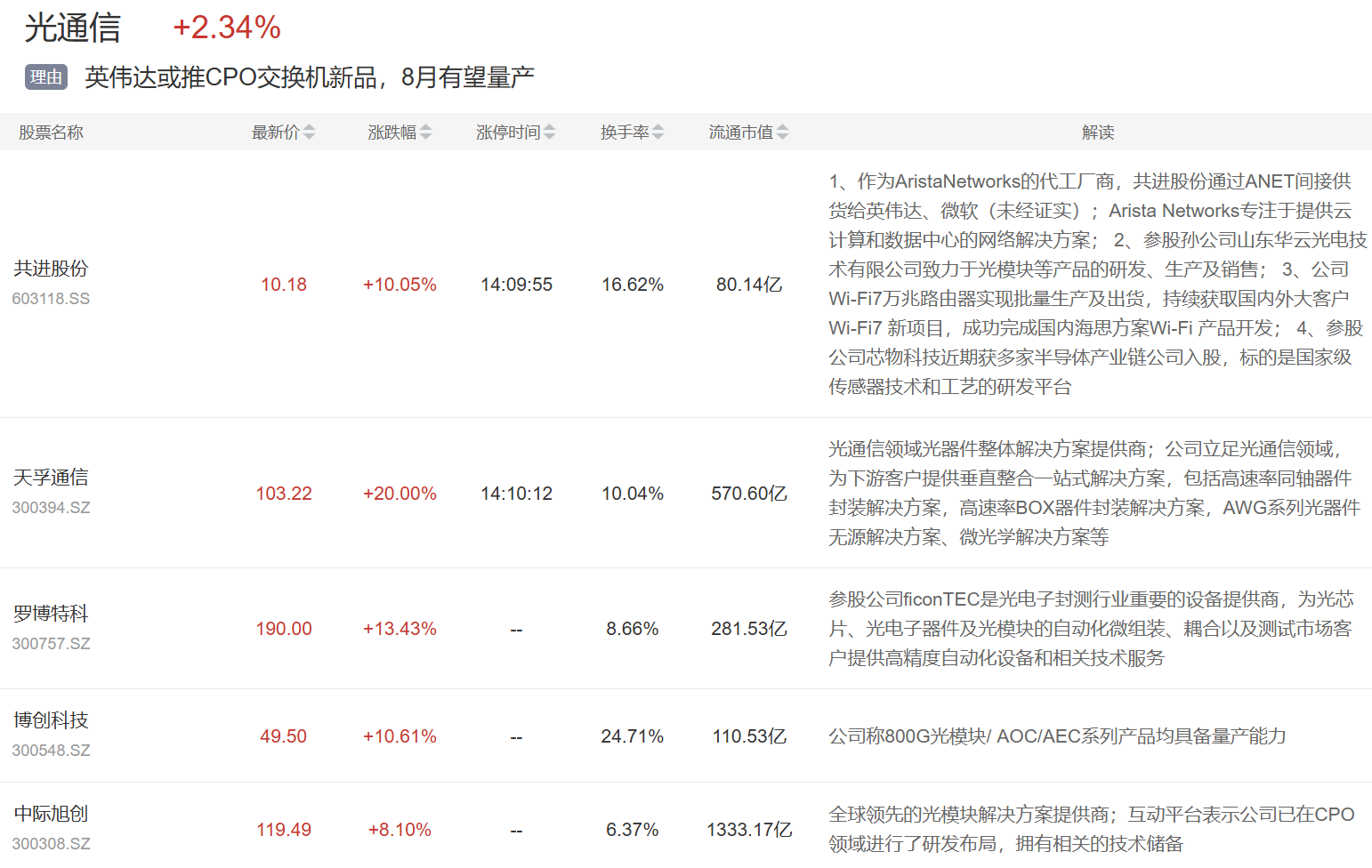
Task: Select the 罗博特科 stock name
Action: pyautogui.click(x=51, y=614)
